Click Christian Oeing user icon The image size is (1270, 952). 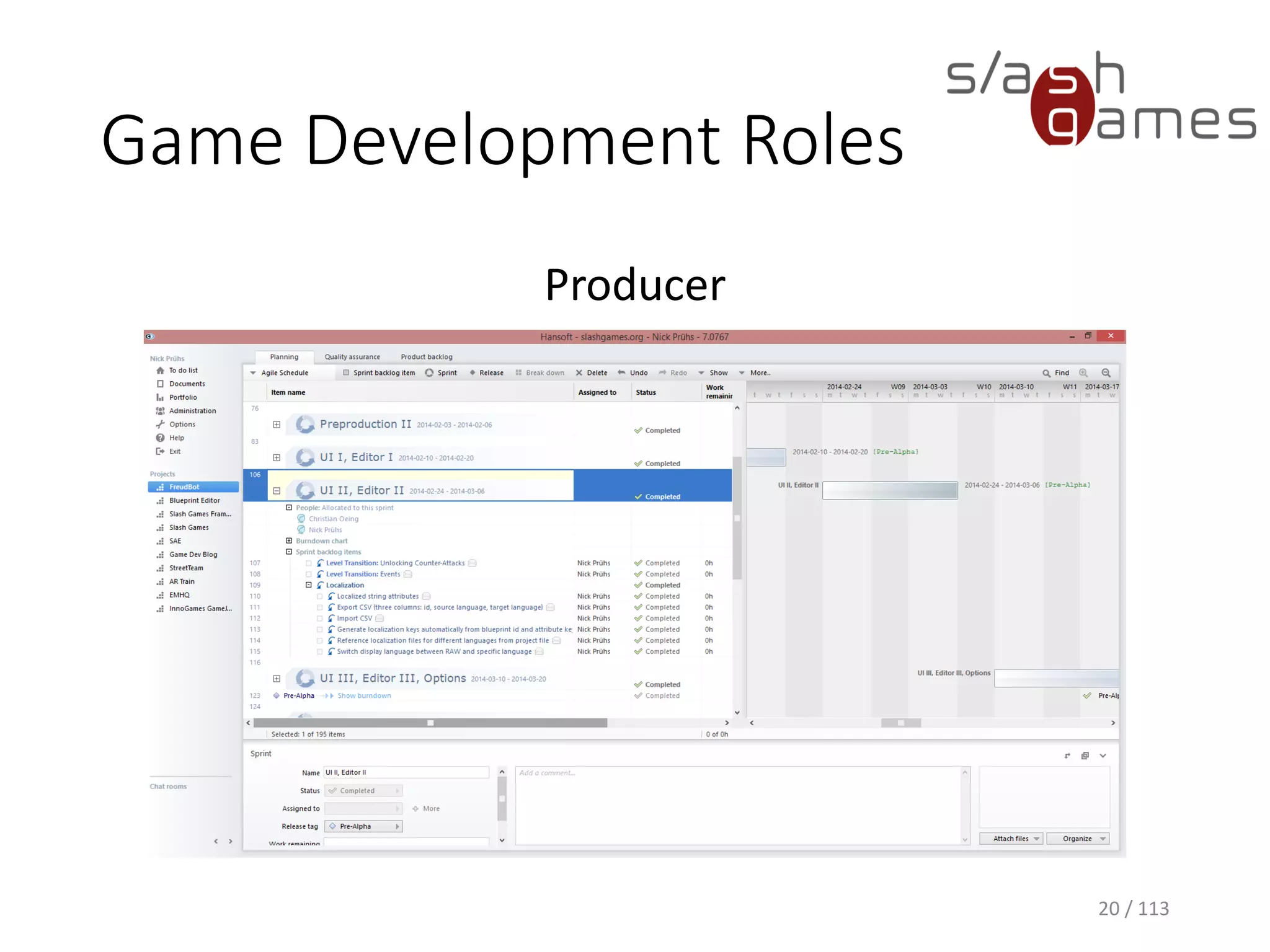click(301, 519)
